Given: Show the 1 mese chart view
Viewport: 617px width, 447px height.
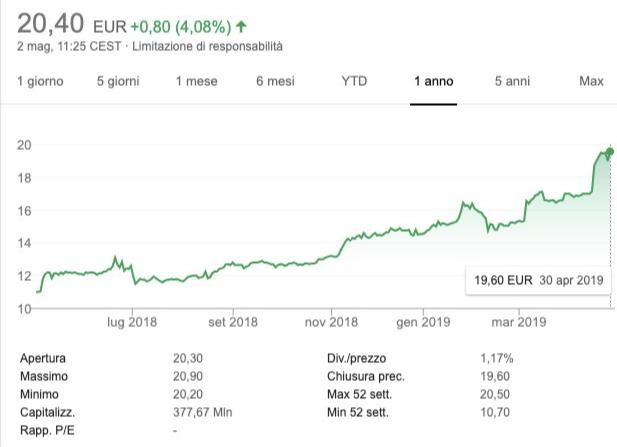Looking at the screenshot, I should coord(196,81).
